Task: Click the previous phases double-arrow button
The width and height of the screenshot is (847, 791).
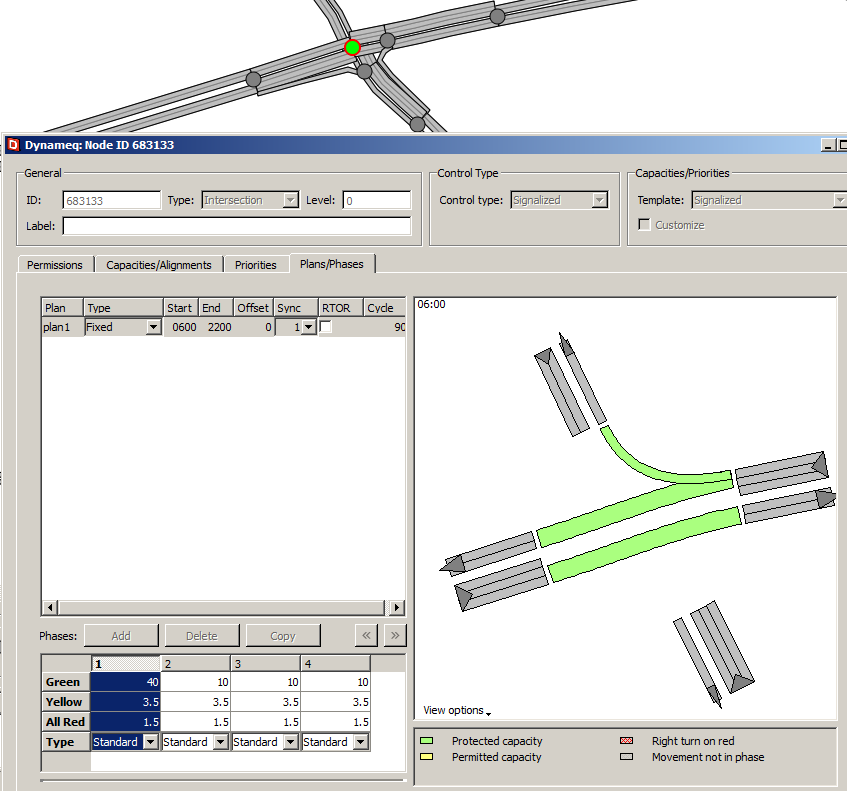Action: [x=366, y=635]
